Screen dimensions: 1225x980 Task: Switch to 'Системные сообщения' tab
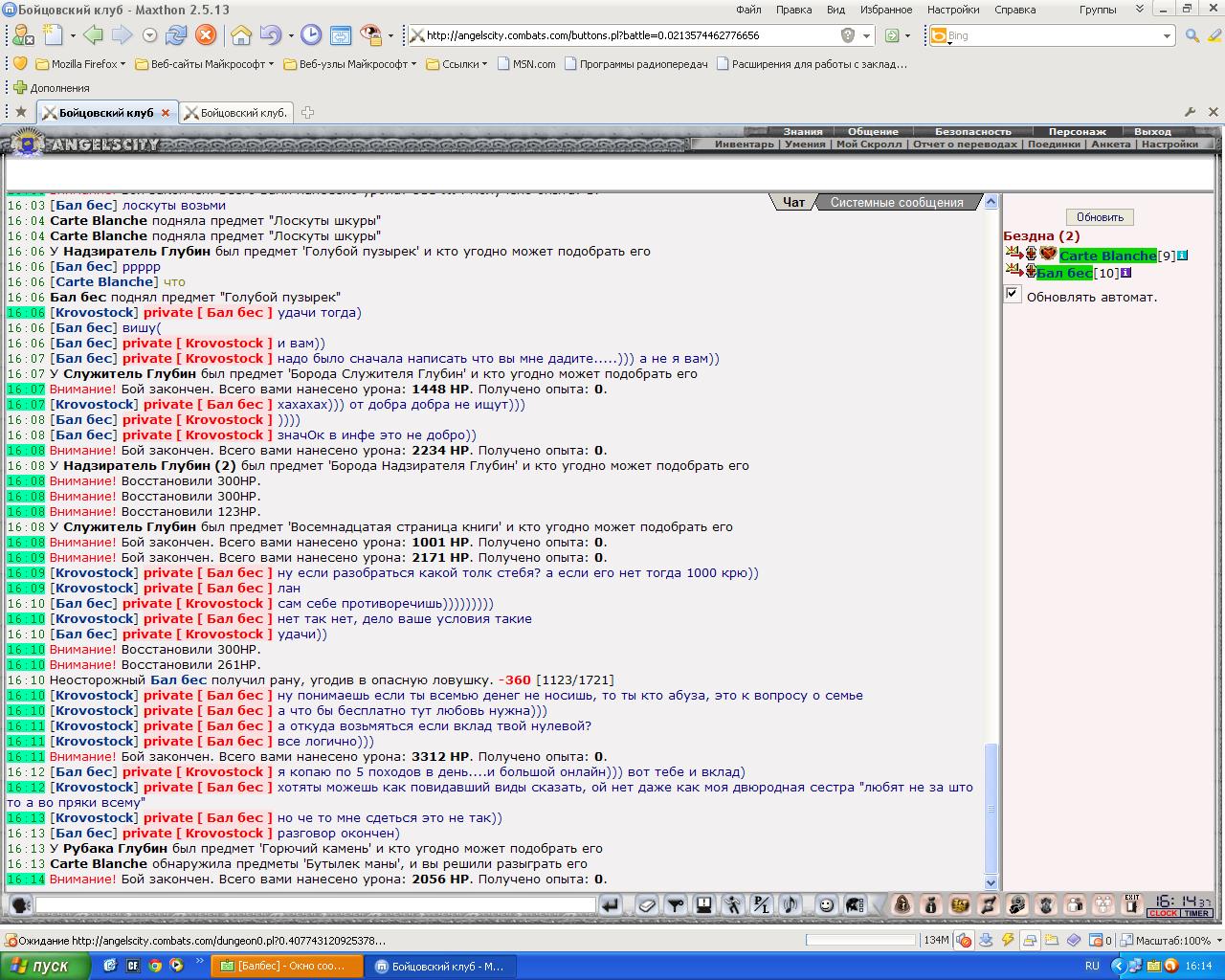click(x=897, y=202)
